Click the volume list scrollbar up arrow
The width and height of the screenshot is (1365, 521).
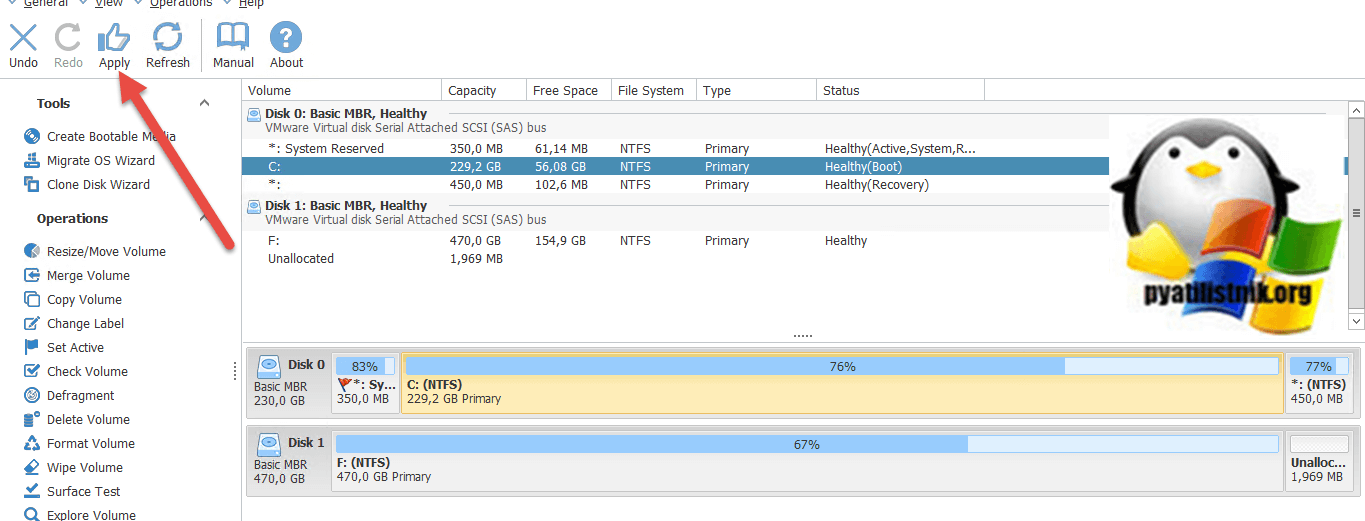[1356, 109]
